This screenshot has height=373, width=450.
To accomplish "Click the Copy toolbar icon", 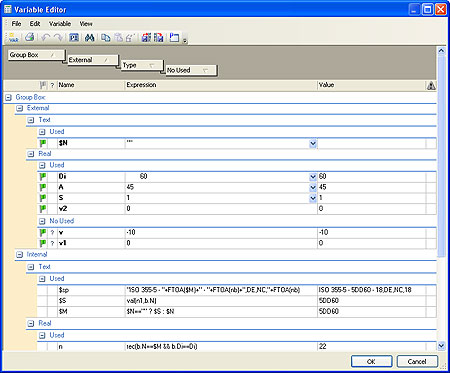I will click(106, 37).
